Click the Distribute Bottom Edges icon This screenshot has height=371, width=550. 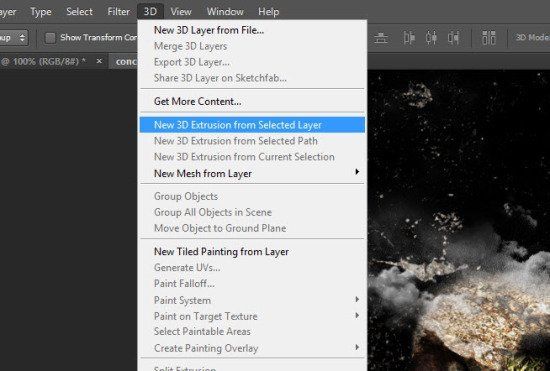click(381, 38)
